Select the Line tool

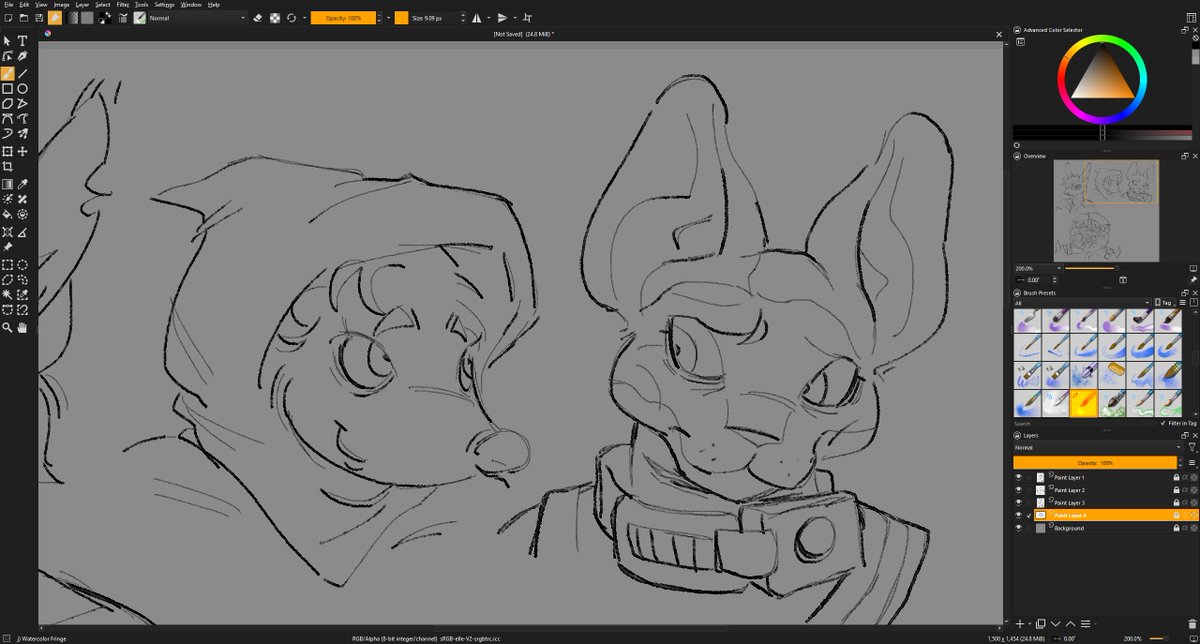pos(22,73)
